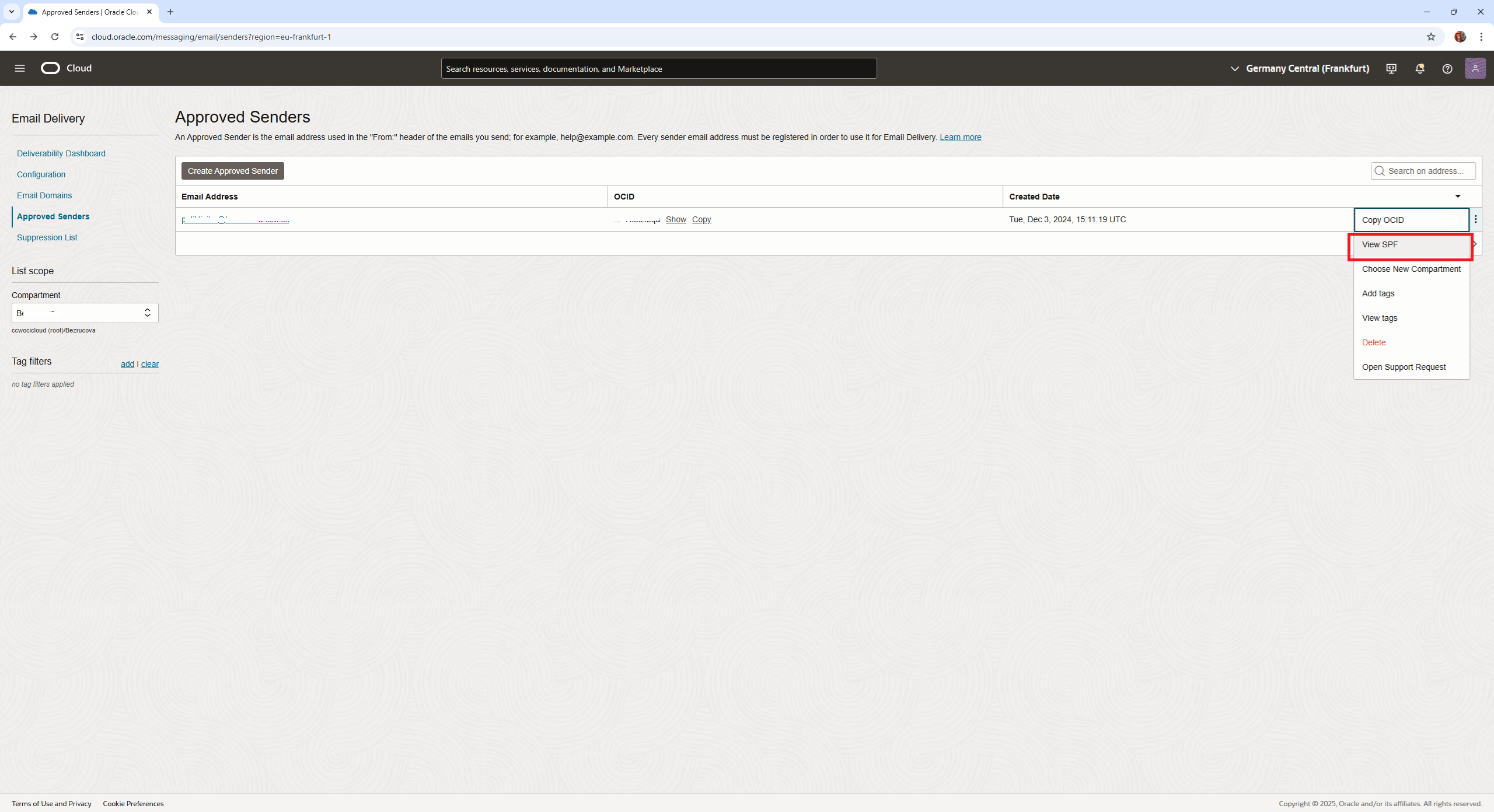Open the Chrome profile avatar

1460,37
